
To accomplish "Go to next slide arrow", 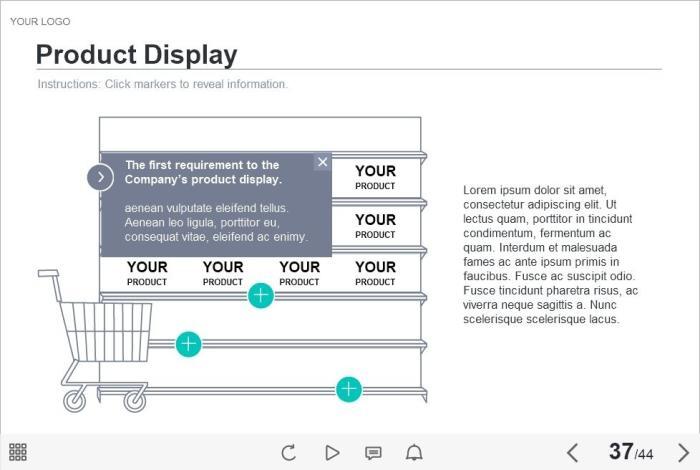I will point(683,453).
